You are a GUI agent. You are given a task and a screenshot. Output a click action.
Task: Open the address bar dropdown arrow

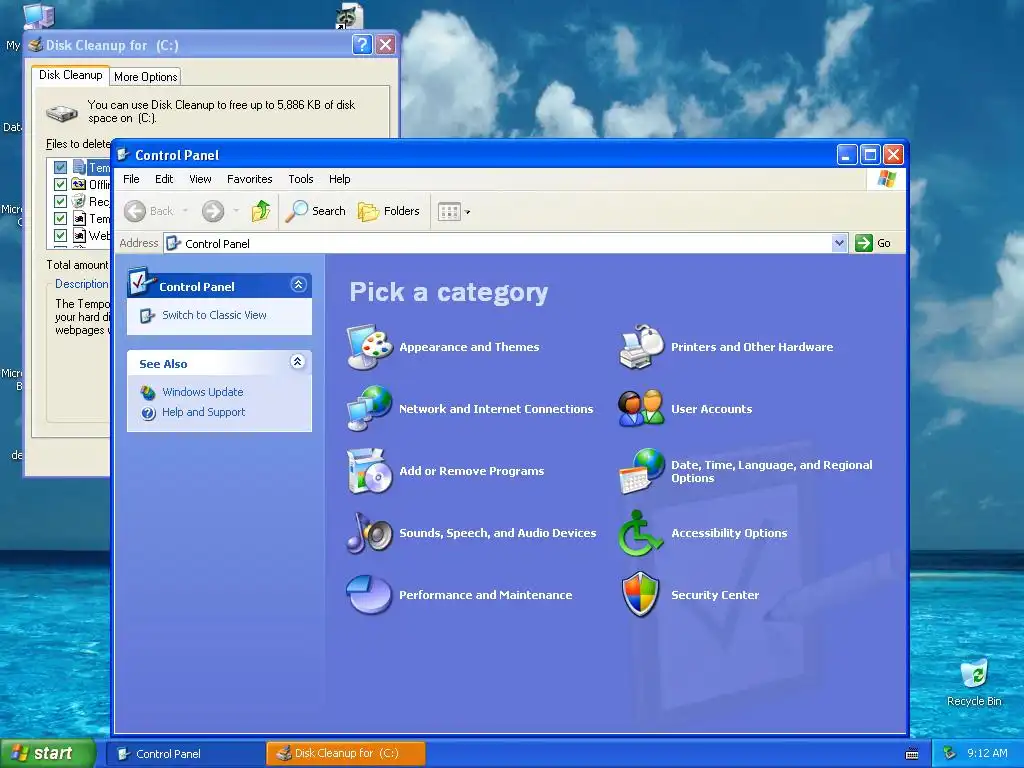(839, 243)
